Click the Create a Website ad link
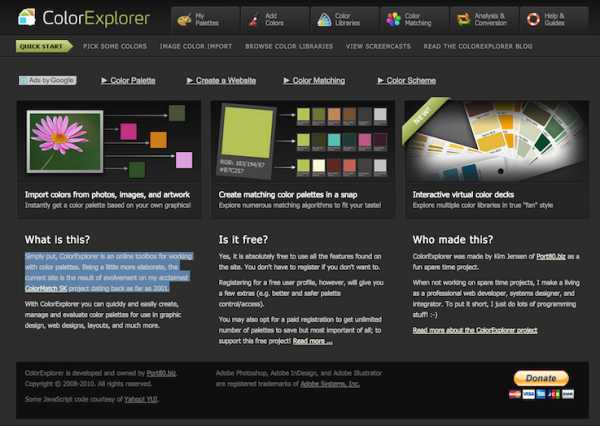The height and width of the screenshot is (426, 600). pyautogui.click(x=227, y=80)
